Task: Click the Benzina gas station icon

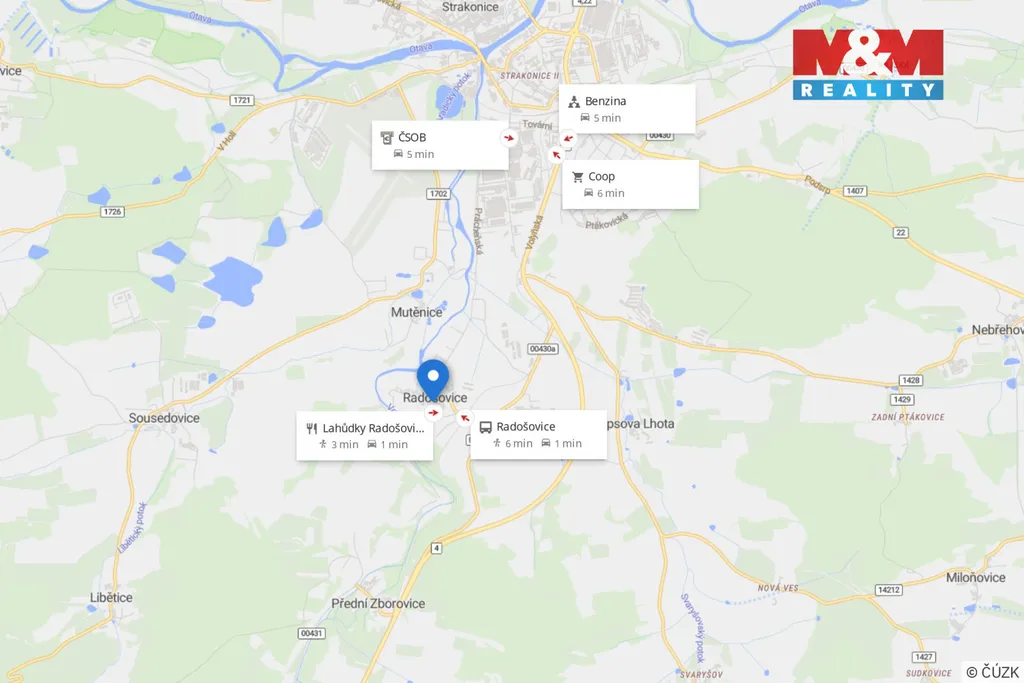Action: [x=574, y=101]
